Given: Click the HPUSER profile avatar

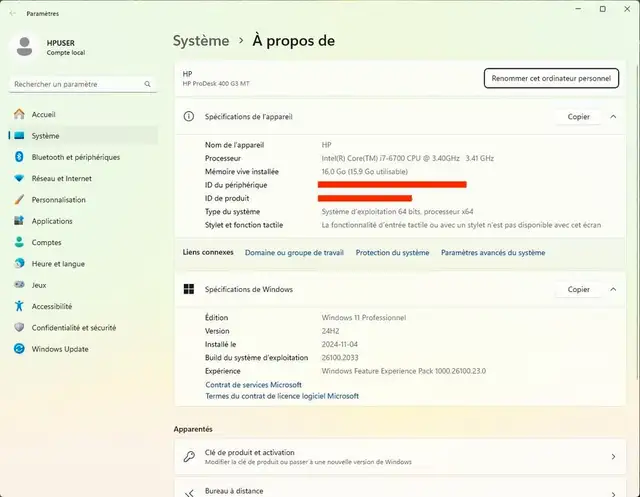Looking at the screenshot, I should 24,47.
